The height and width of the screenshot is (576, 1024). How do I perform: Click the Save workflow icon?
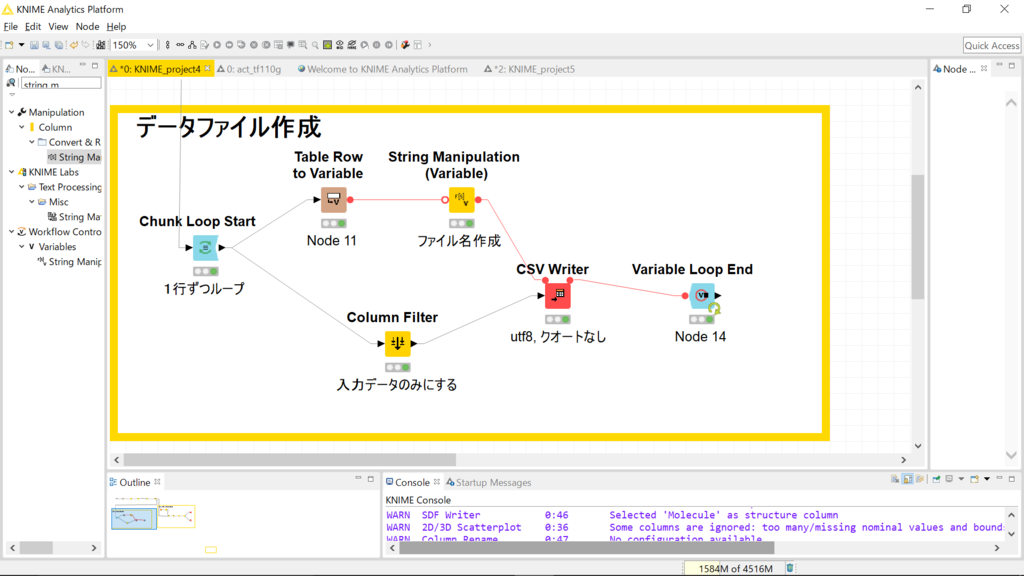[34, 45]
